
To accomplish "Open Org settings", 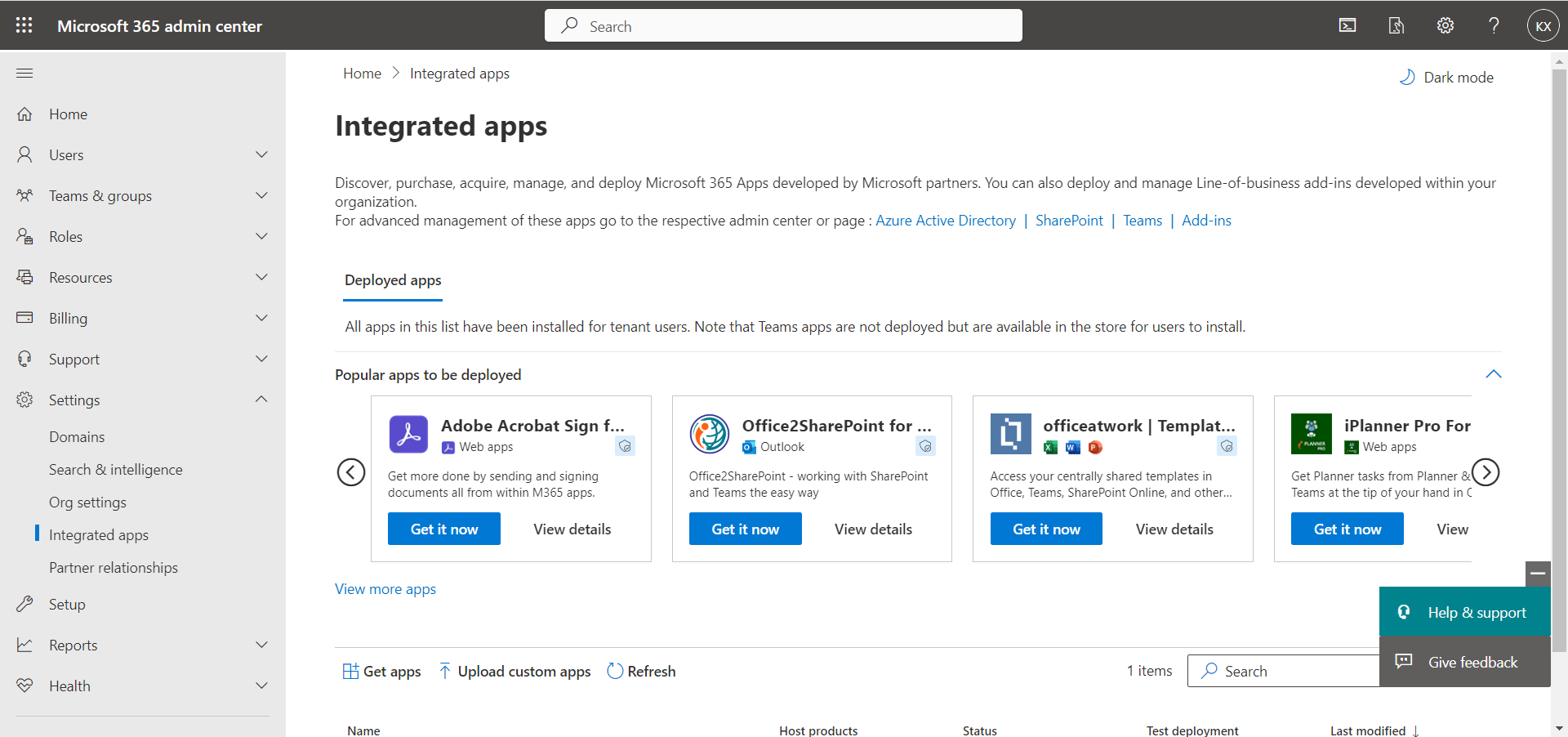I will coord(87,502).
